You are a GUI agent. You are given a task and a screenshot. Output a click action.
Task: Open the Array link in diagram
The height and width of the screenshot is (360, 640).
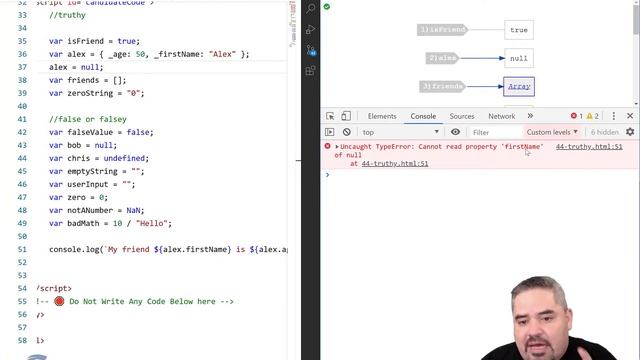pyautogui.click(x=519, y=87)
